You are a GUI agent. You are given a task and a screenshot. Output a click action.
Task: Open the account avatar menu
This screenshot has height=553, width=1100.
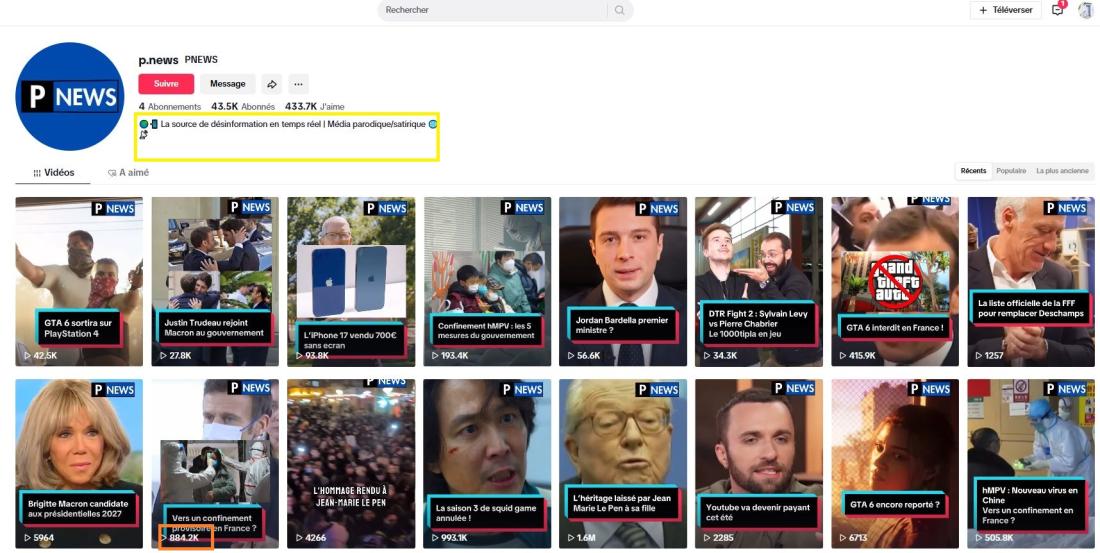1086,10
